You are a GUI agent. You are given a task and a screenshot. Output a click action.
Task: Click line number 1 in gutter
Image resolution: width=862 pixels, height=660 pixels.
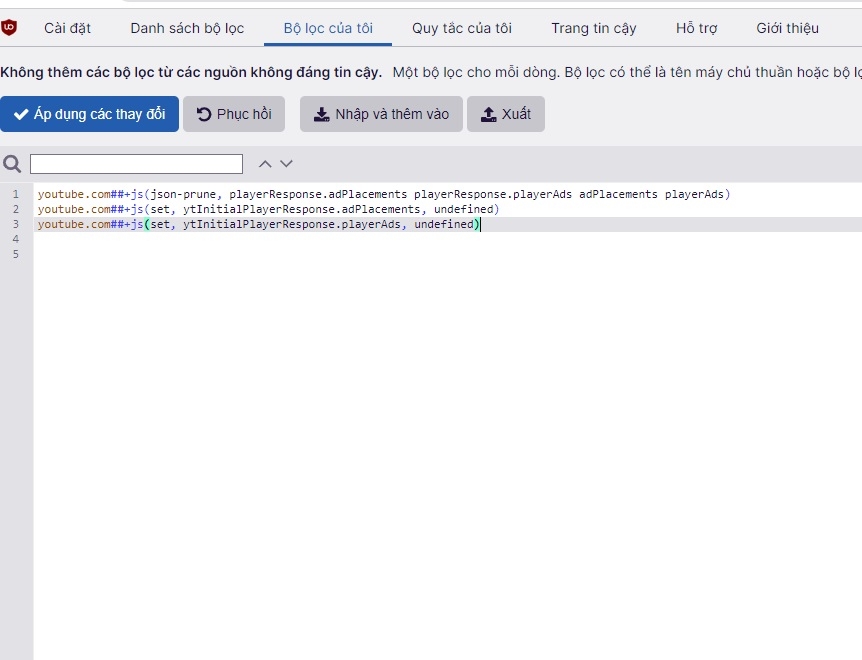pyautogui.click(x=16, y=194)
